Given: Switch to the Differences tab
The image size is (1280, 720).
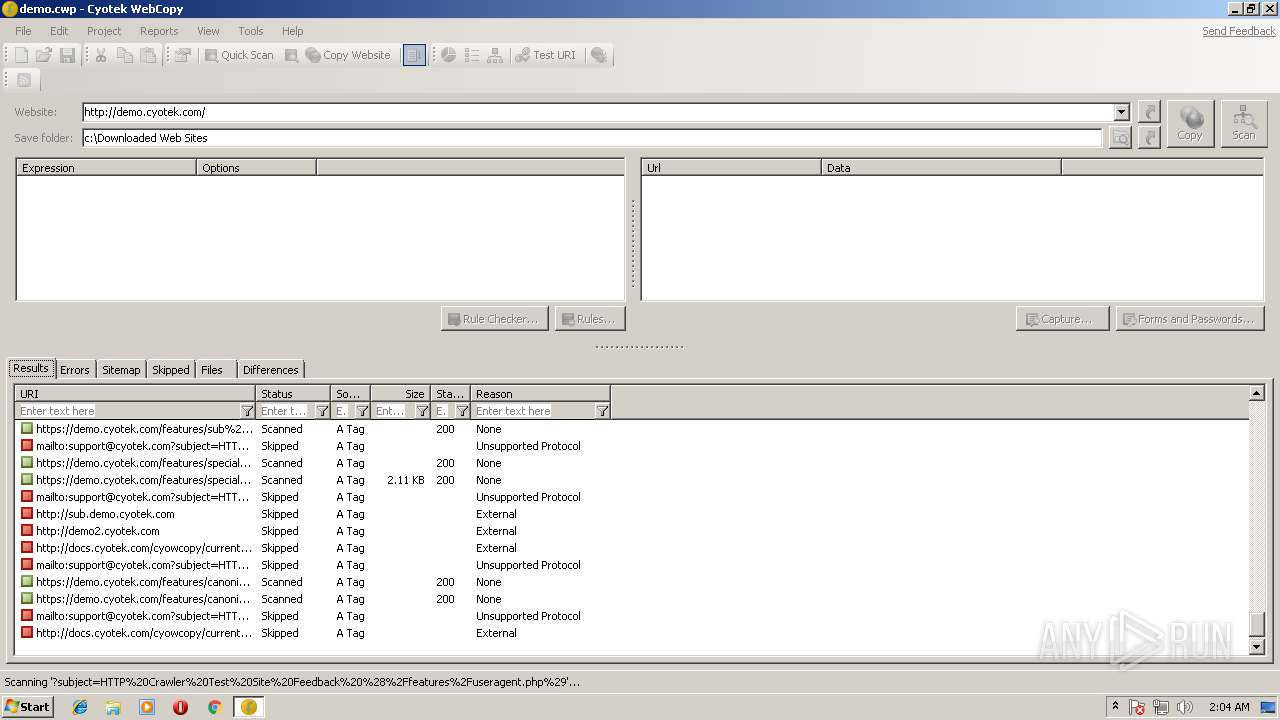Looking at the screenshot, I should click(x=270, y=370).
